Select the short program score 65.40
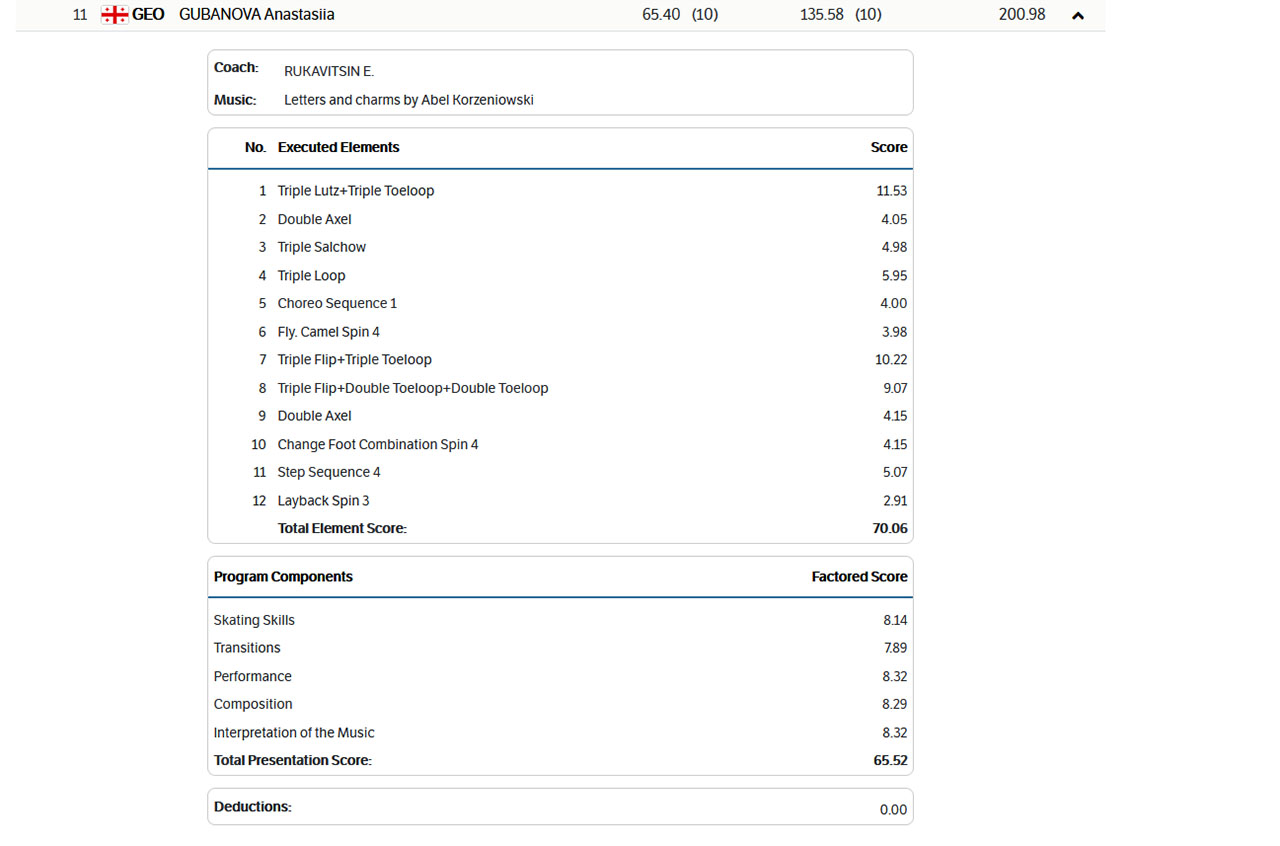The width and height of the screenshot is (1280, 846). [661, 15]
